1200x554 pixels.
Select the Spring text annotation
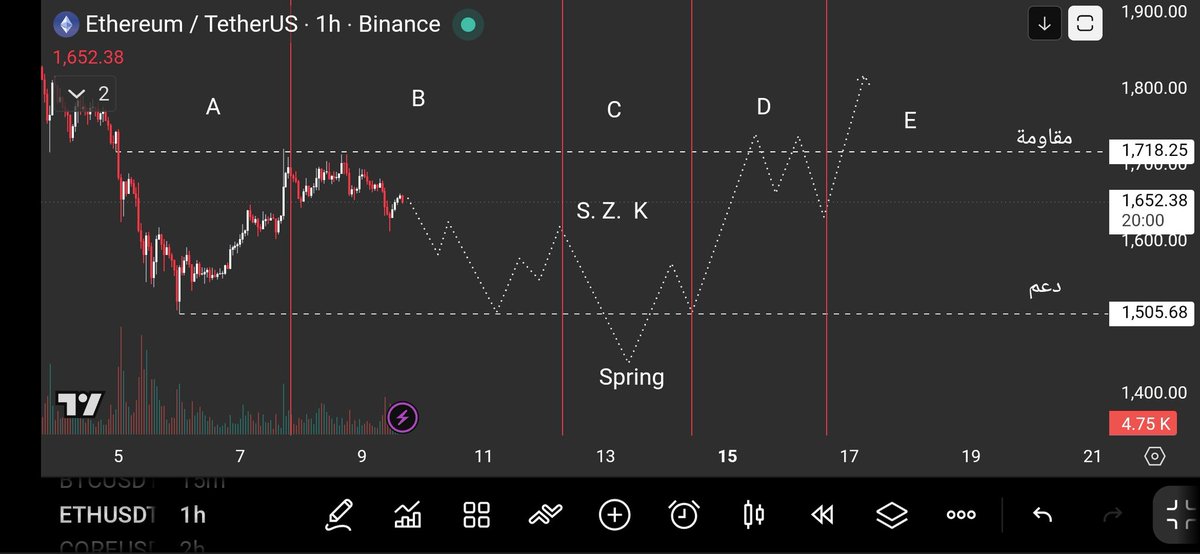631,377
